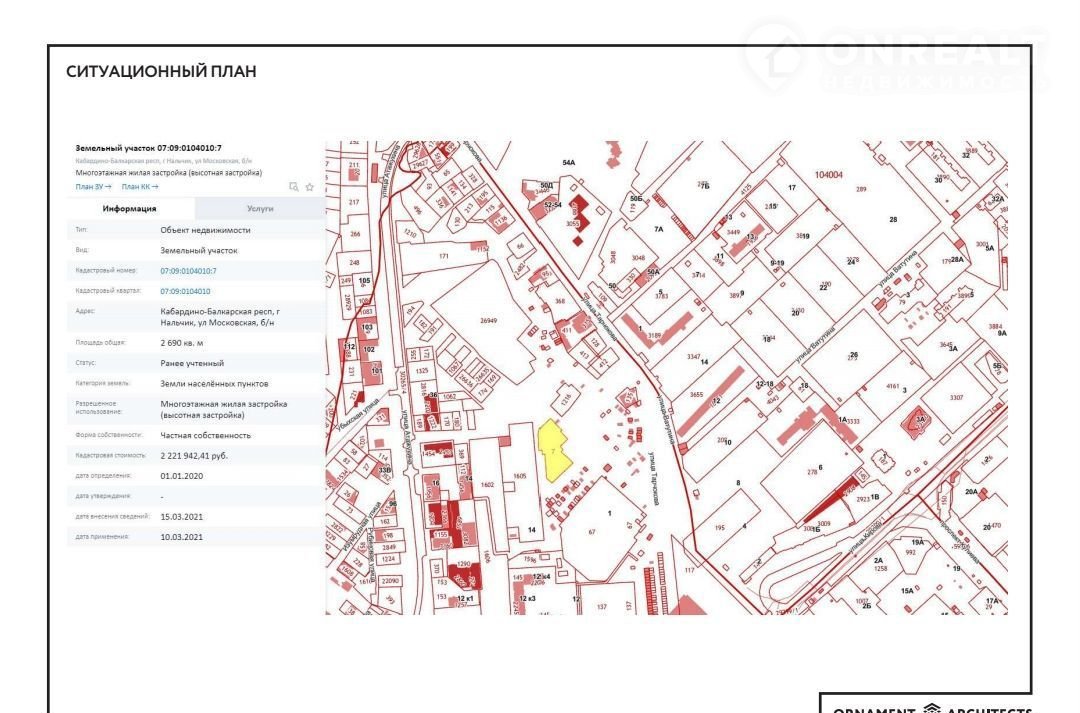The width and height of the screenshot is (1080, 713).
Task: Select the yellow highlighted parcel 7
Action: 552,450
